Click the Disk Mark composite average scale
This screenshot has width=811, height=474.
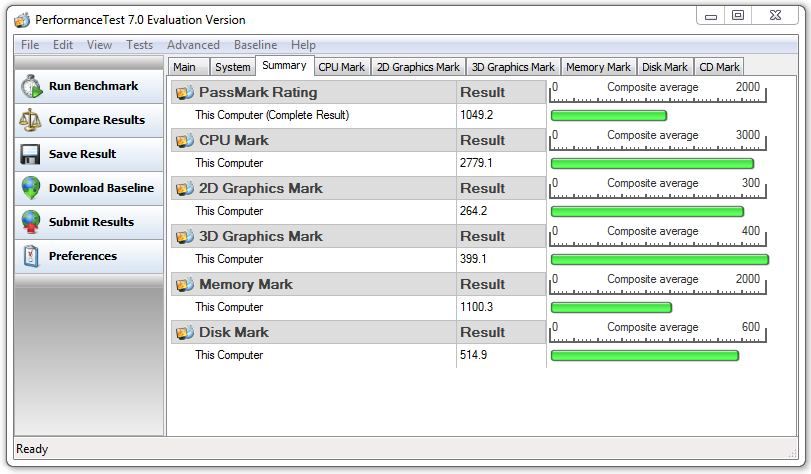click(657, 332)
